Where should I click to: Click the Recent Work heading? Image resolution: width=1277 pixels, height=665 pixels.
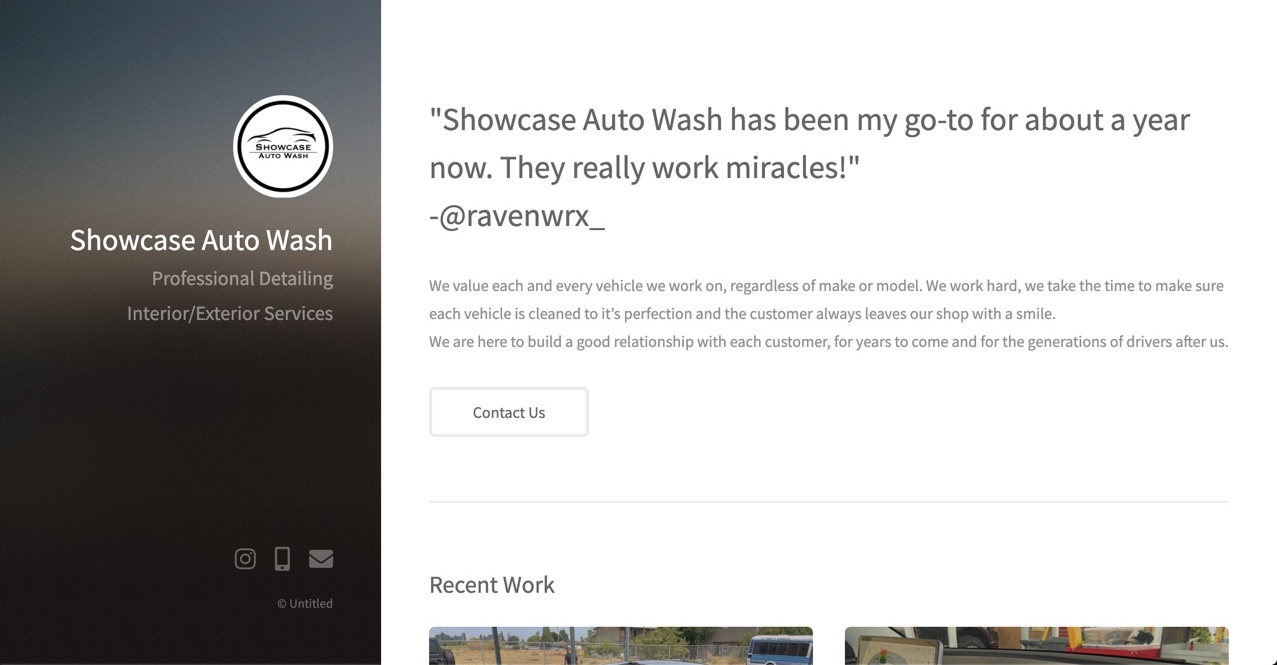492,585
